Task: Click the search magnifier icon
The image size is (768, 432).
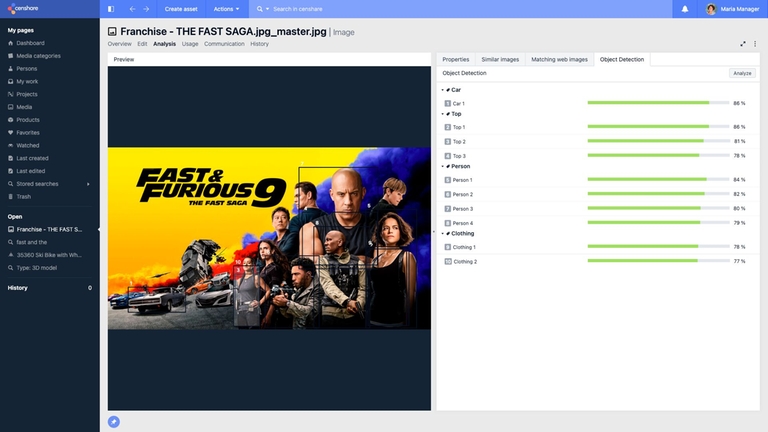Action: pos(260,9)
